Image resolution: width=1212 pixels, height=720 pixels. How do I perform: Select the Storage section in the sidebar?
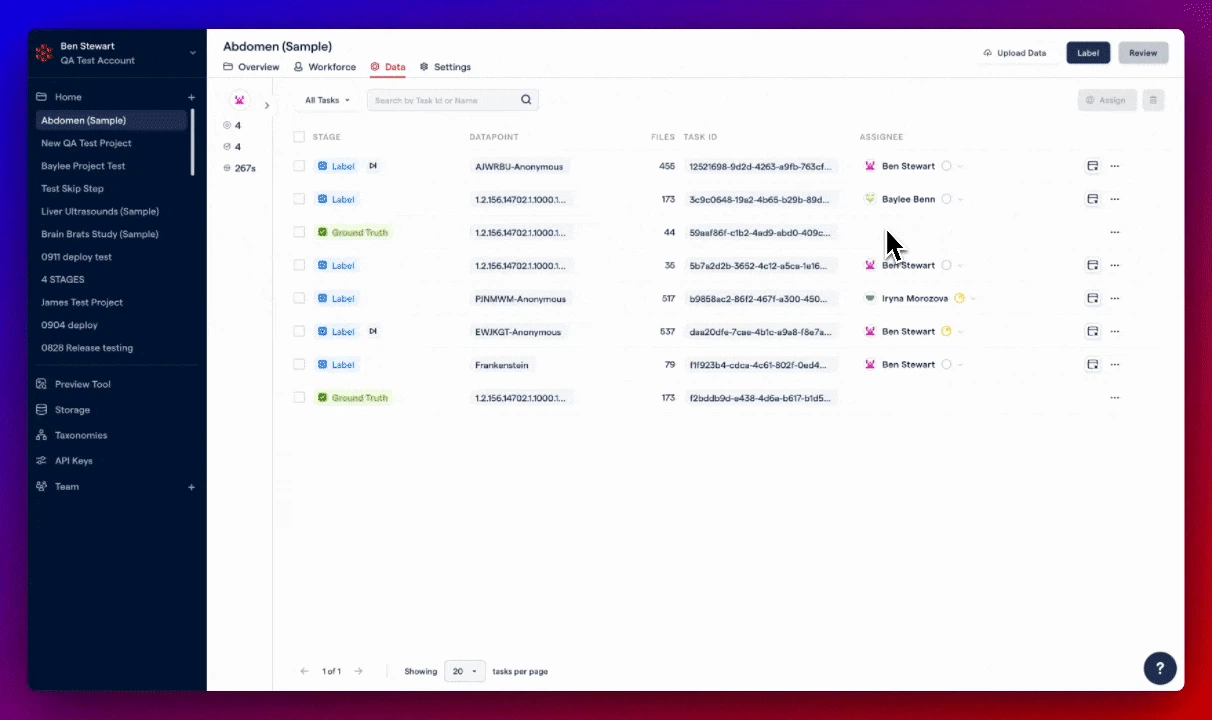[72, 409]
